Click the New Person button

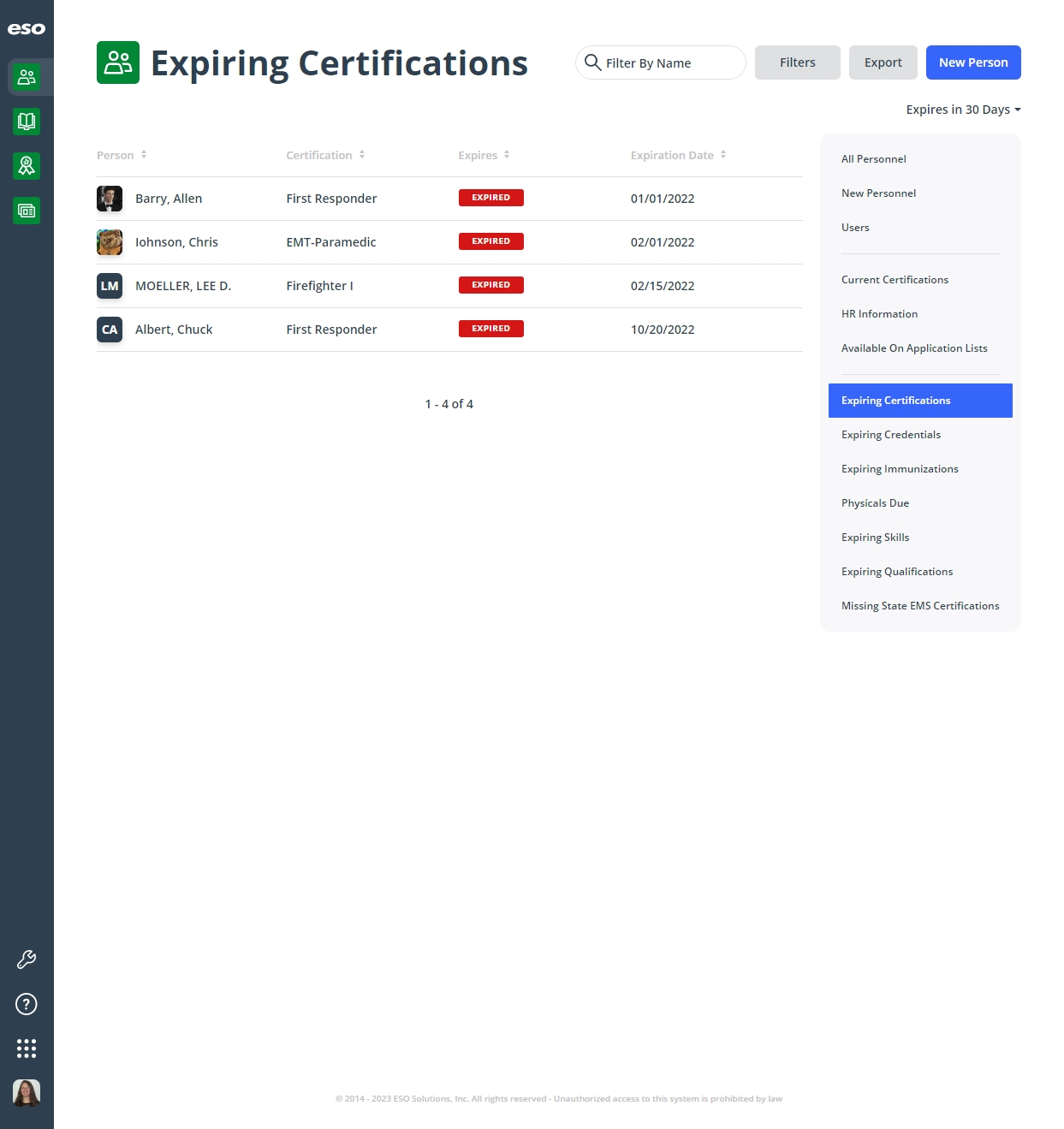(x=973, y=62)
